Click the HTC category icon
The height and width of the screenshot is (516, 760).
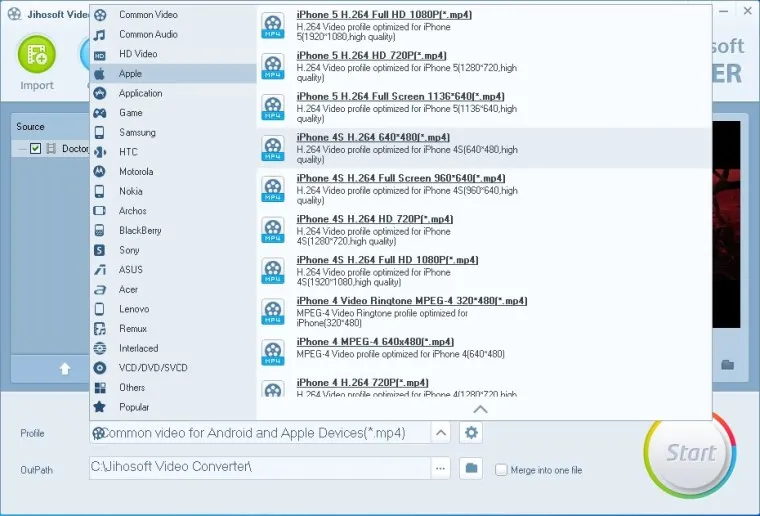point(100,152)
